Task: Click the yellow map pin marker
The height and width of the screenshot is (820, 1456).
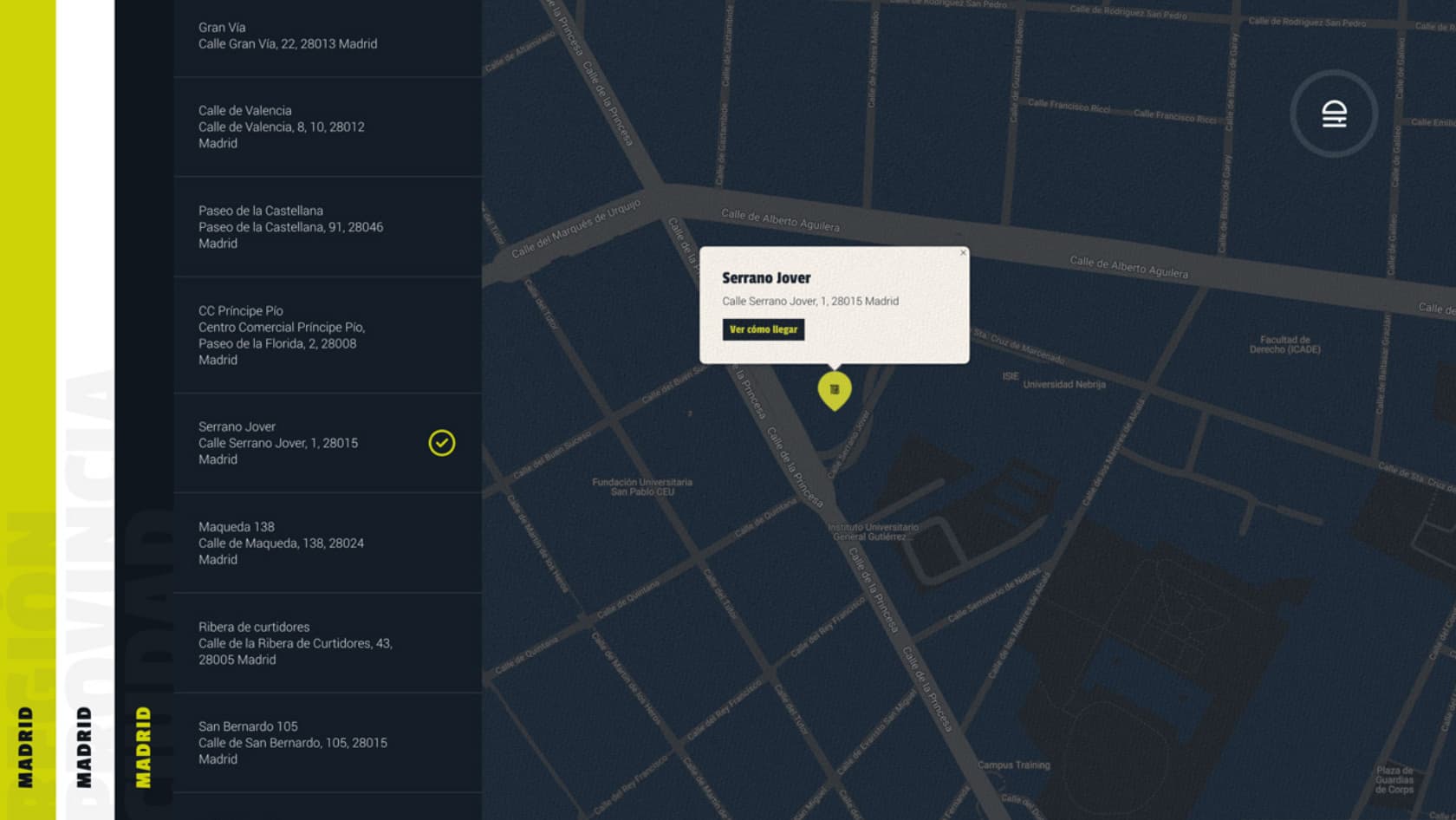Action: (835, 389)
